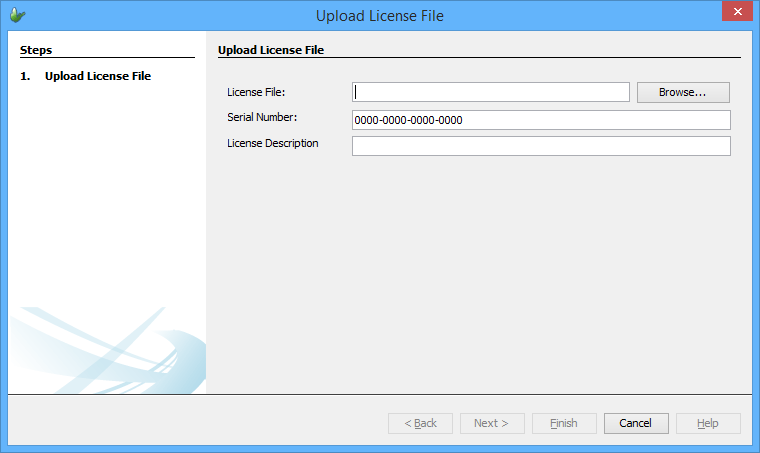Click into the Serial Number field
Viewport: 760px width, 453px height.
541,120
